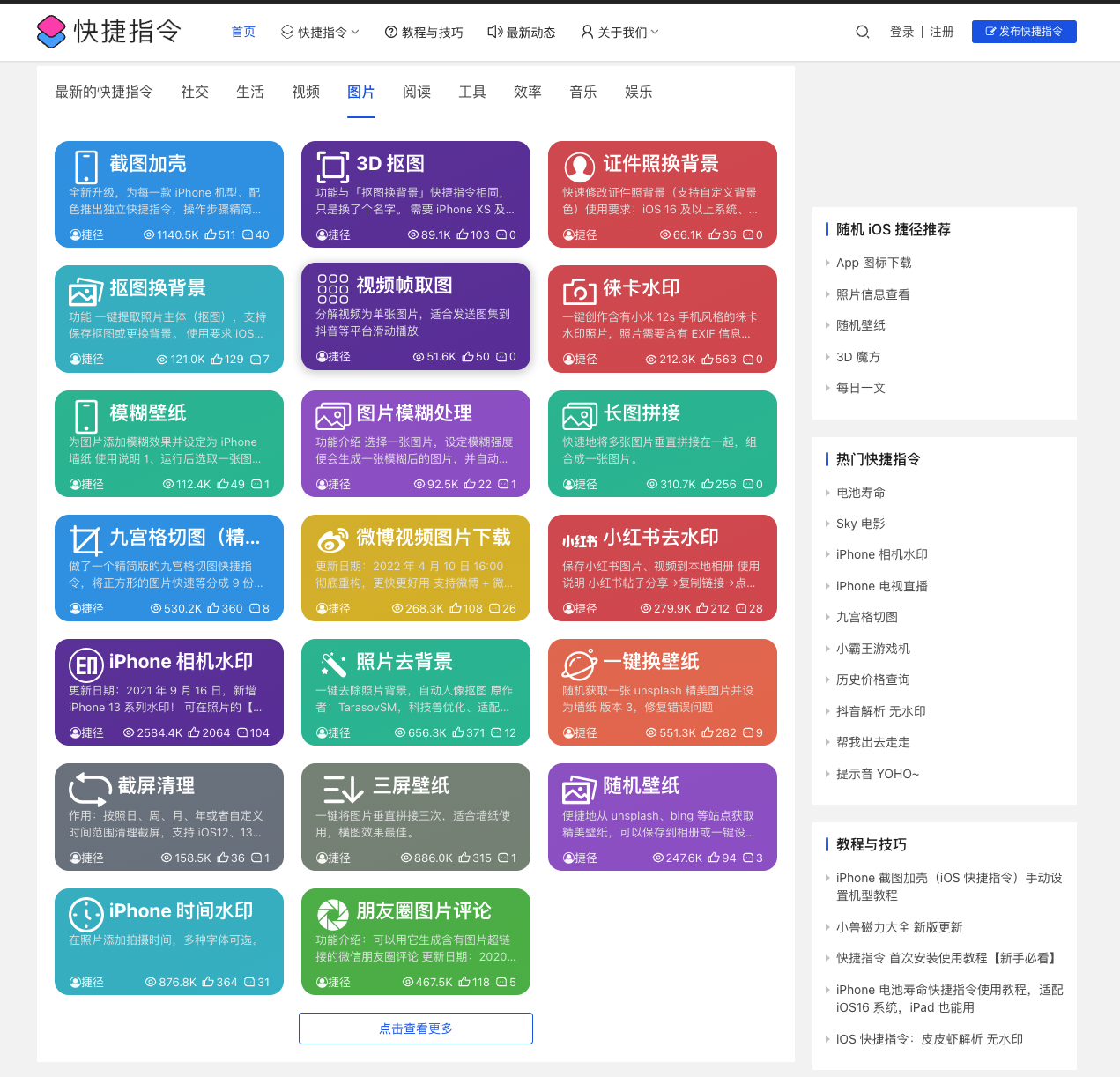Image resolution: width=1120 pixels, height=1077 pixels.
Task: Open the 登录 login link
Action: point(901,32)
